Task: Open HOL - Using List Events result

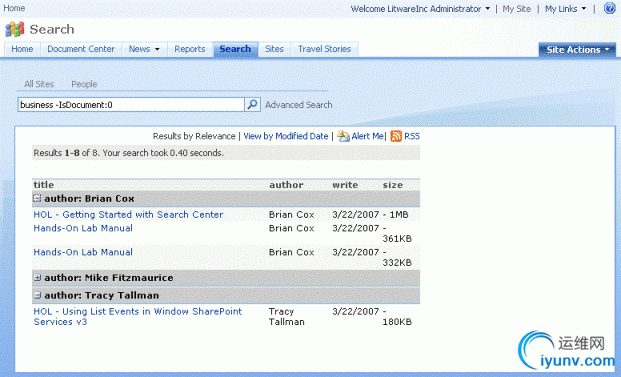Action: coord(137,316)
